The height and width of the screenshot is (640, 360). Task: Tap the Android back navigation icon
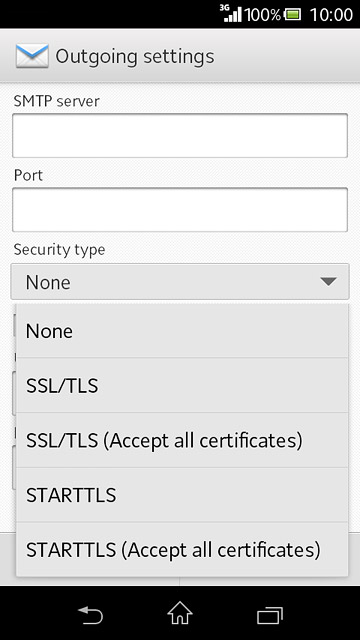tap(90, 614)
